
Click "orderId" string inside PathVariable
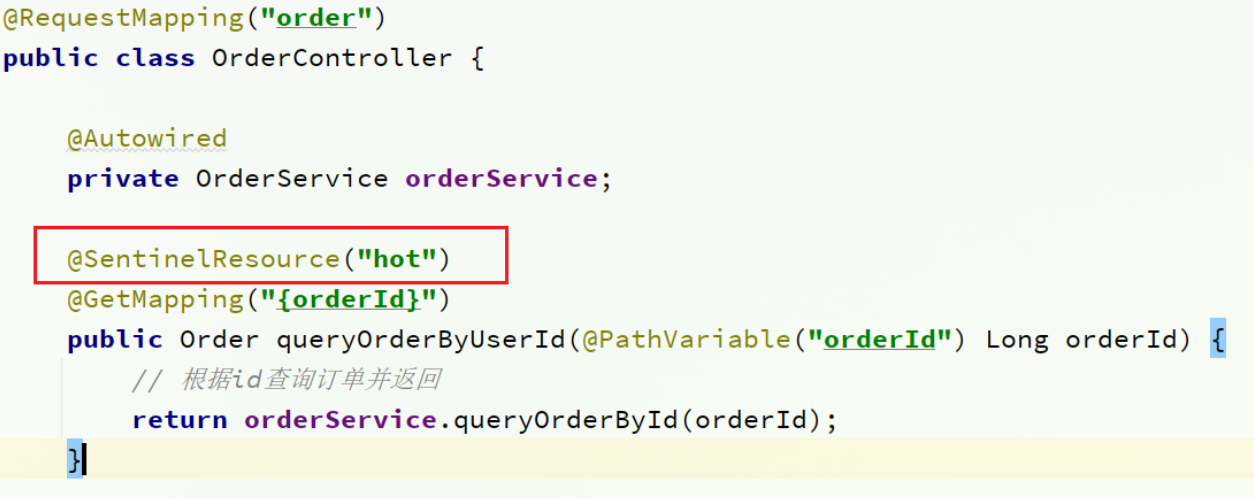click(x=878, y=339)
